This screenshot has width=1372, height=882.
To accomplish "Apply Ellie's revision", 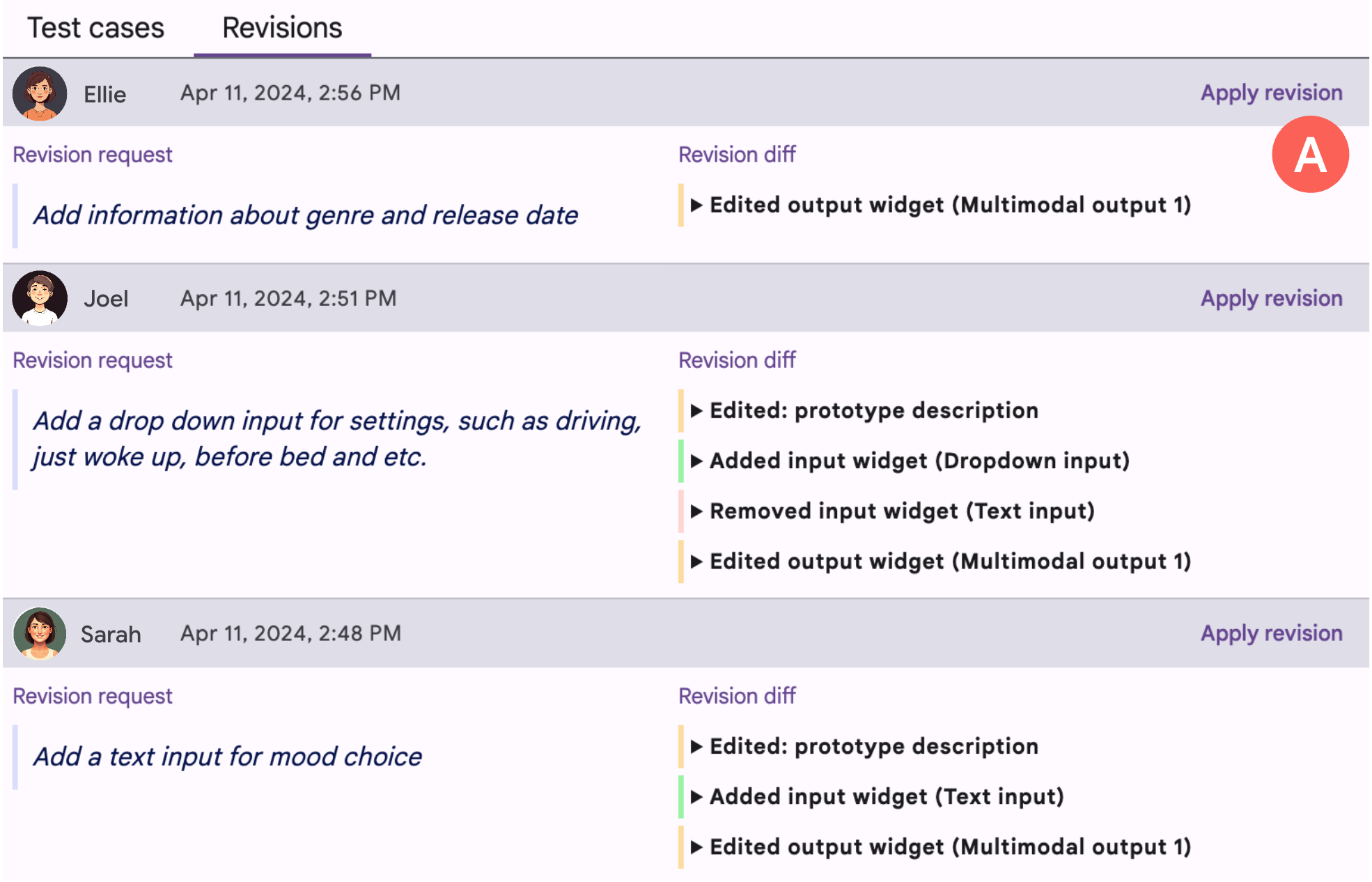I will point(1271,93).
